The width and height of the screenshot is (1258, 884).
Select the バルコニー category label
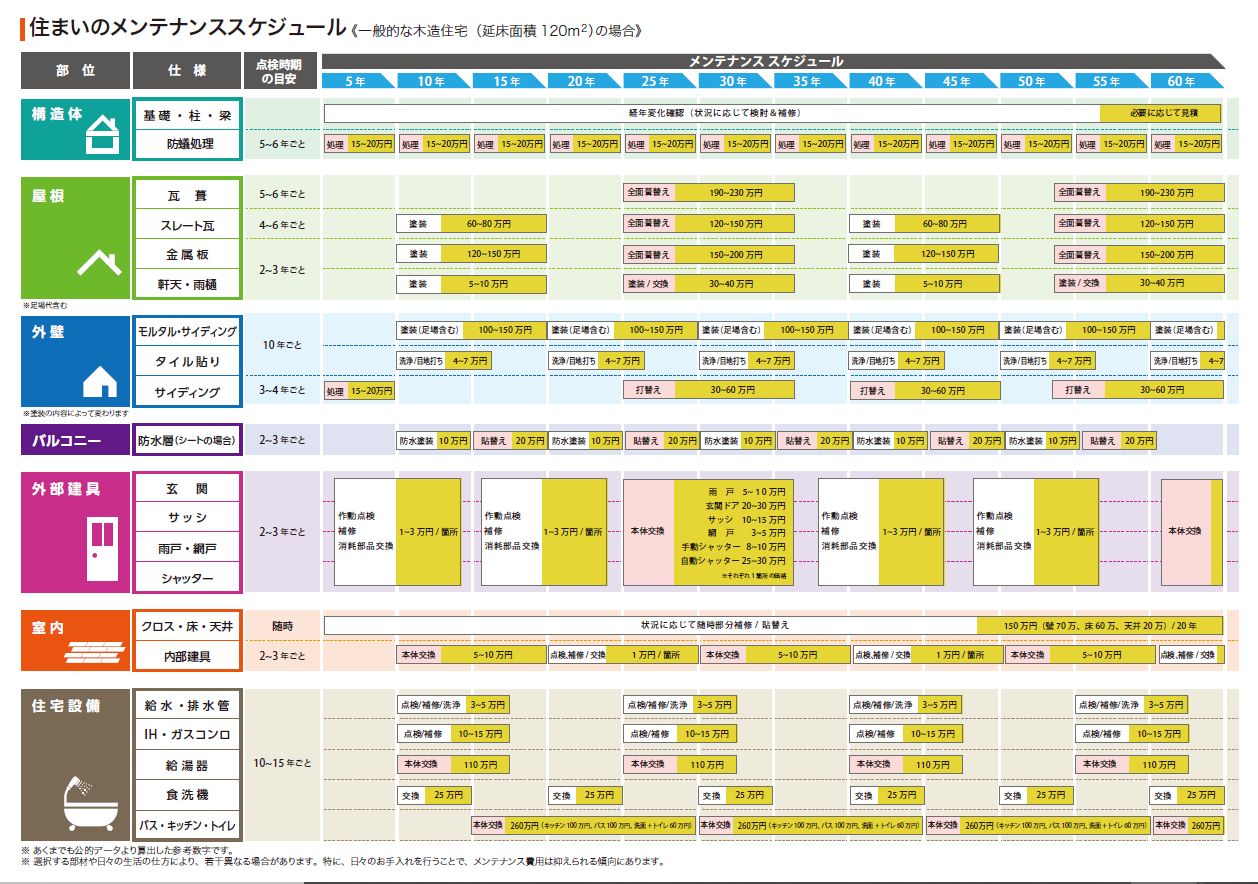point(76,440)
